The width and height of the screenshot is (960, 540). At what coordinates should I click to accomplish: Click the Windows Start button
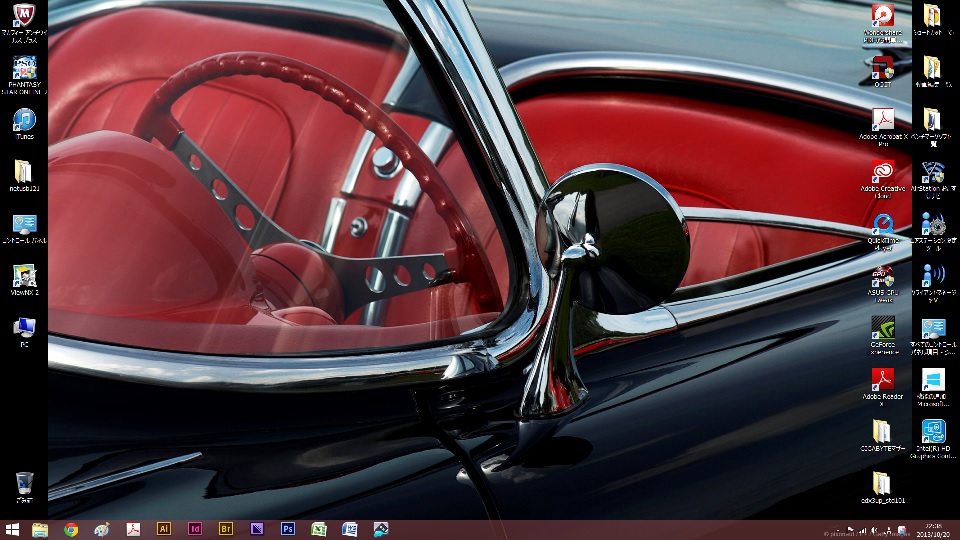pyautogui.click(x=13, y=530)
